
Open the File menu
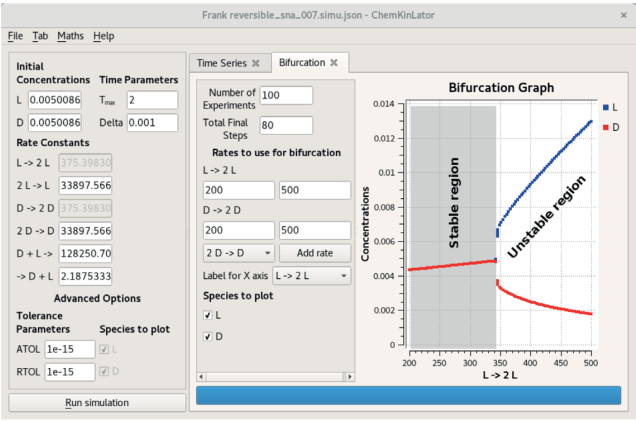click(15, 36)
